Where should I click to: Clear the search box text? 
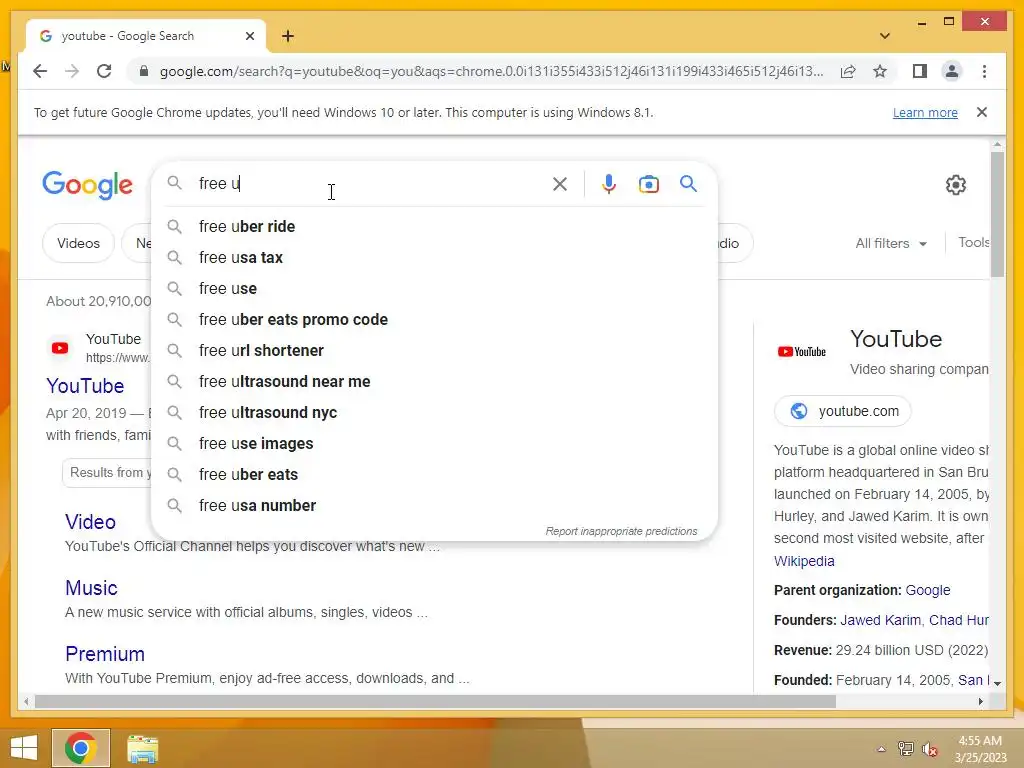[560, 184]
